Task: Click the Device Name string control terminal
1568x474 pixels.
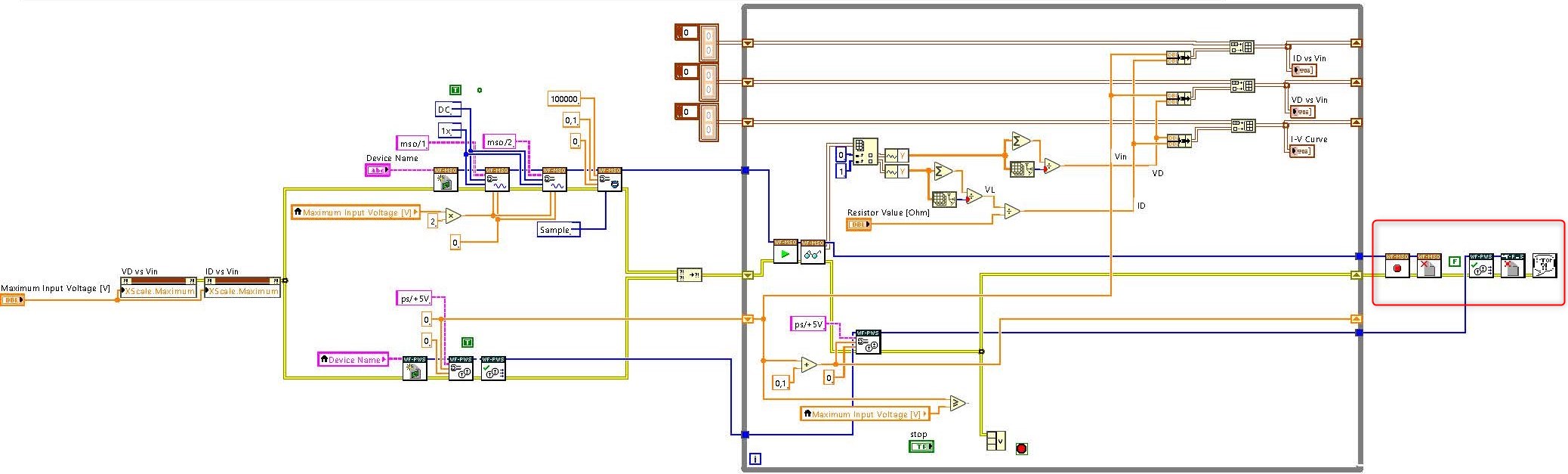Action: pyautogui.click(x=378, y=170)
